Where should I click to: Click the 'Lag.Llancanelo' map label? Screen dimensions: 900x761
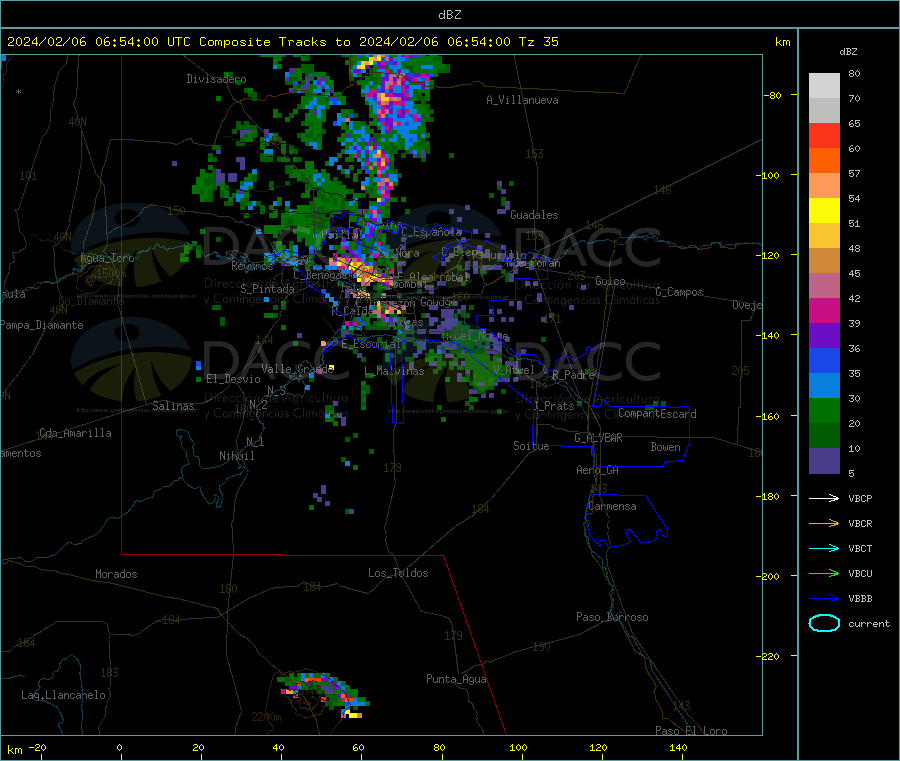(x=63, y=695)
